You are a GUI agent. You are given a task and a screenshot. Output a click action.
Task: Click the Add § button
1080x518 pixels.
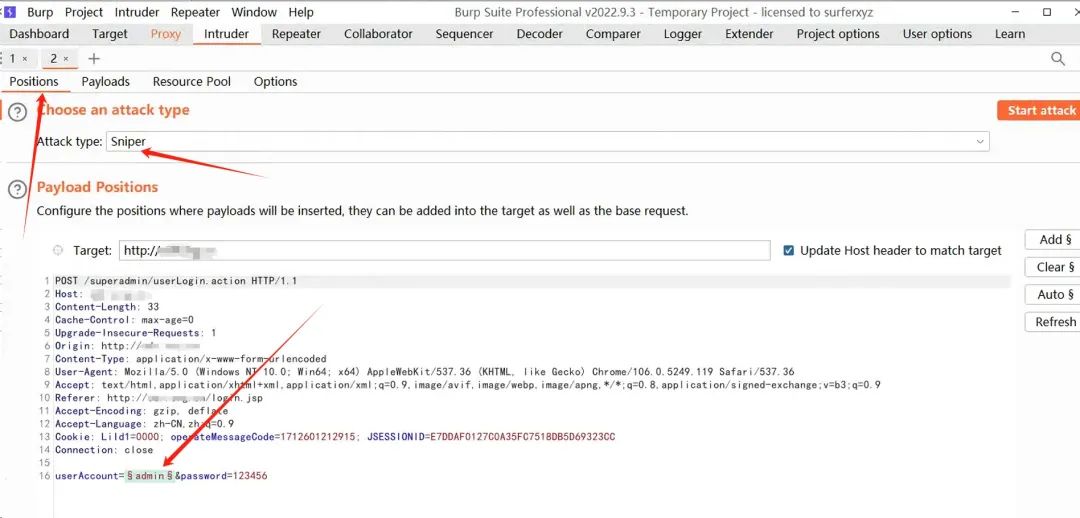[x=1052, y=240]
